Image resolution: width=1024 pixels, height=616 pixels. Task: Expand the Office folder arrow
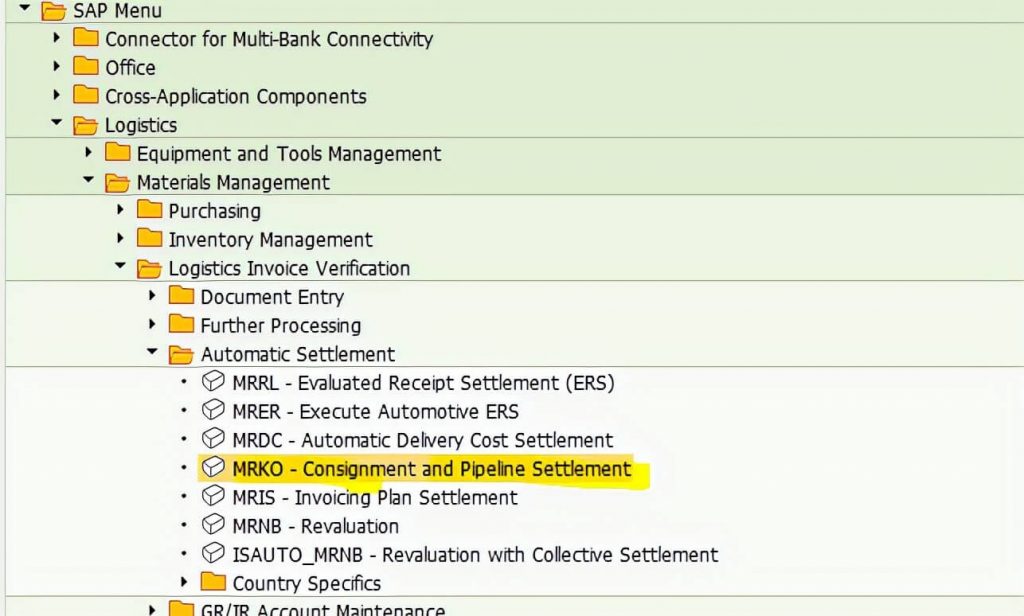pos(57,66)
